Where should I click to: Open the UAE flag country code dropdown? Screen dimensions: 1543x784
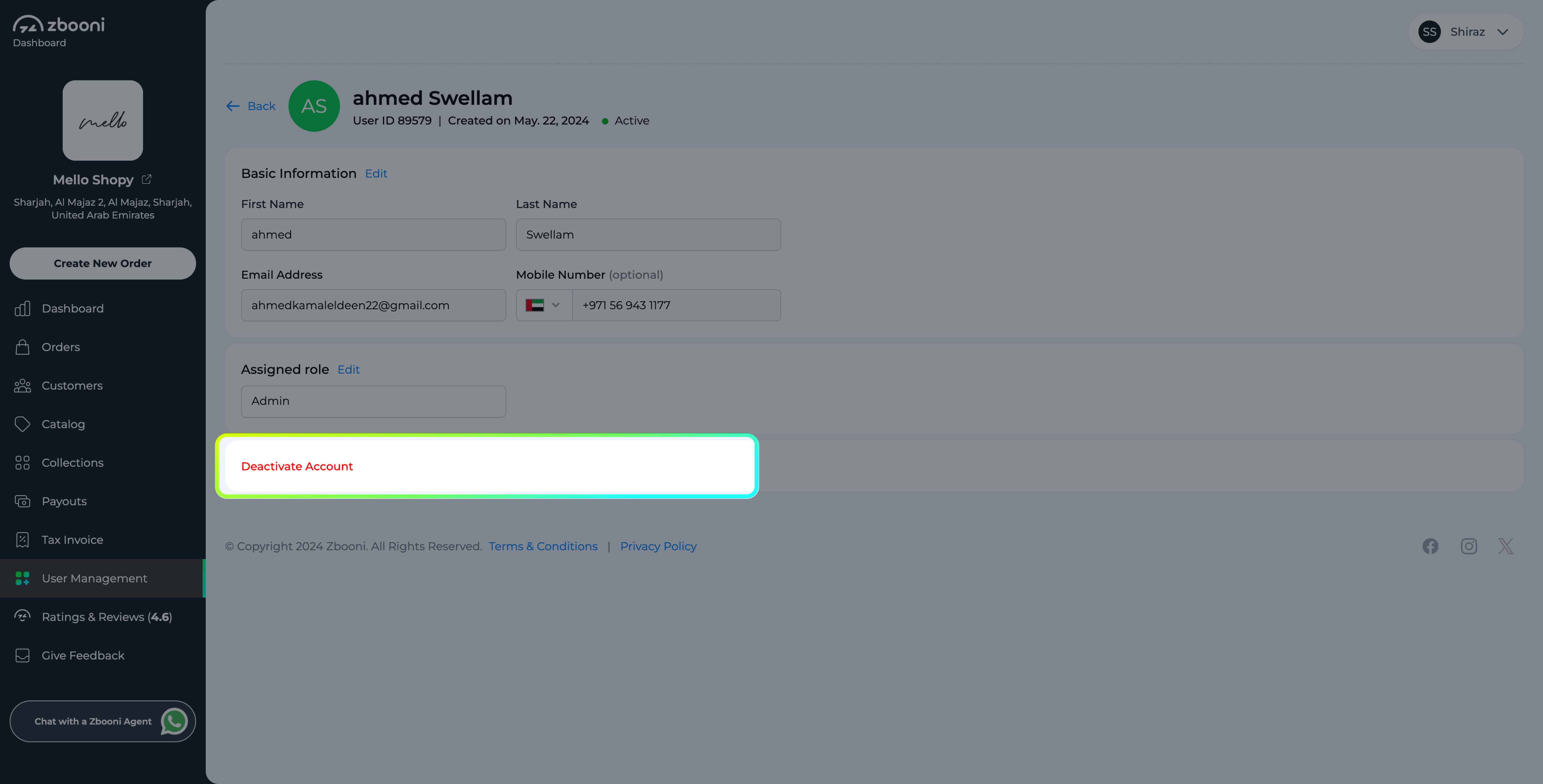click(x=544, y=305)
